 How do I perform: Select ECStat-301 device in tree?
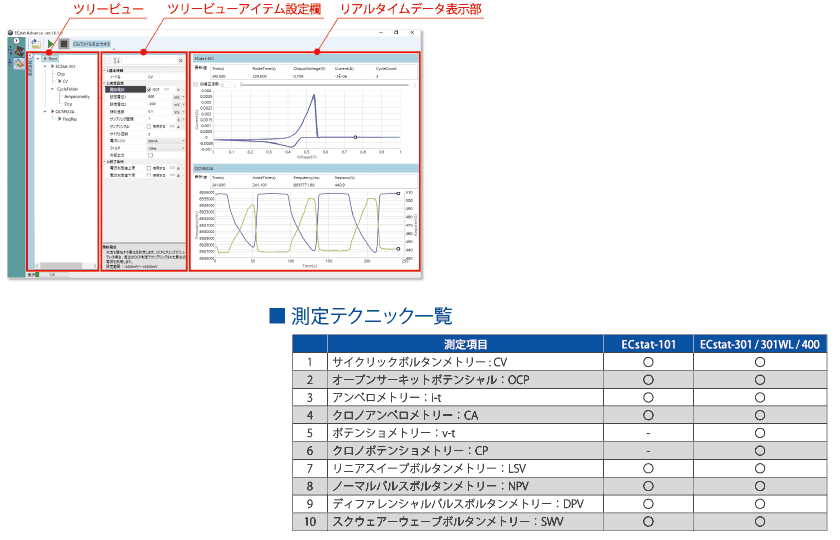tap(63, 66)
